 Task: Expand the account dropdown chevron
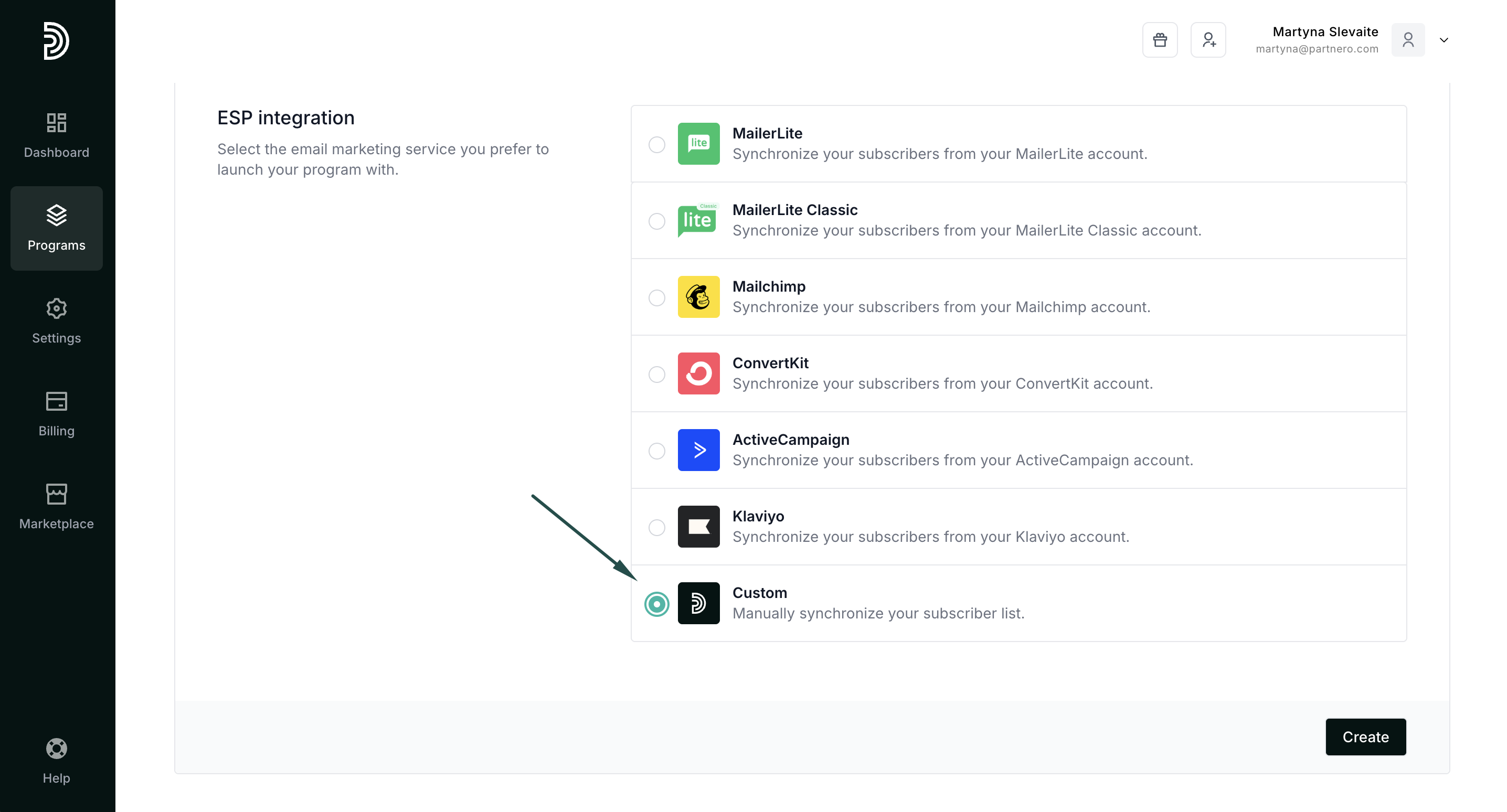click(1444, 40)
